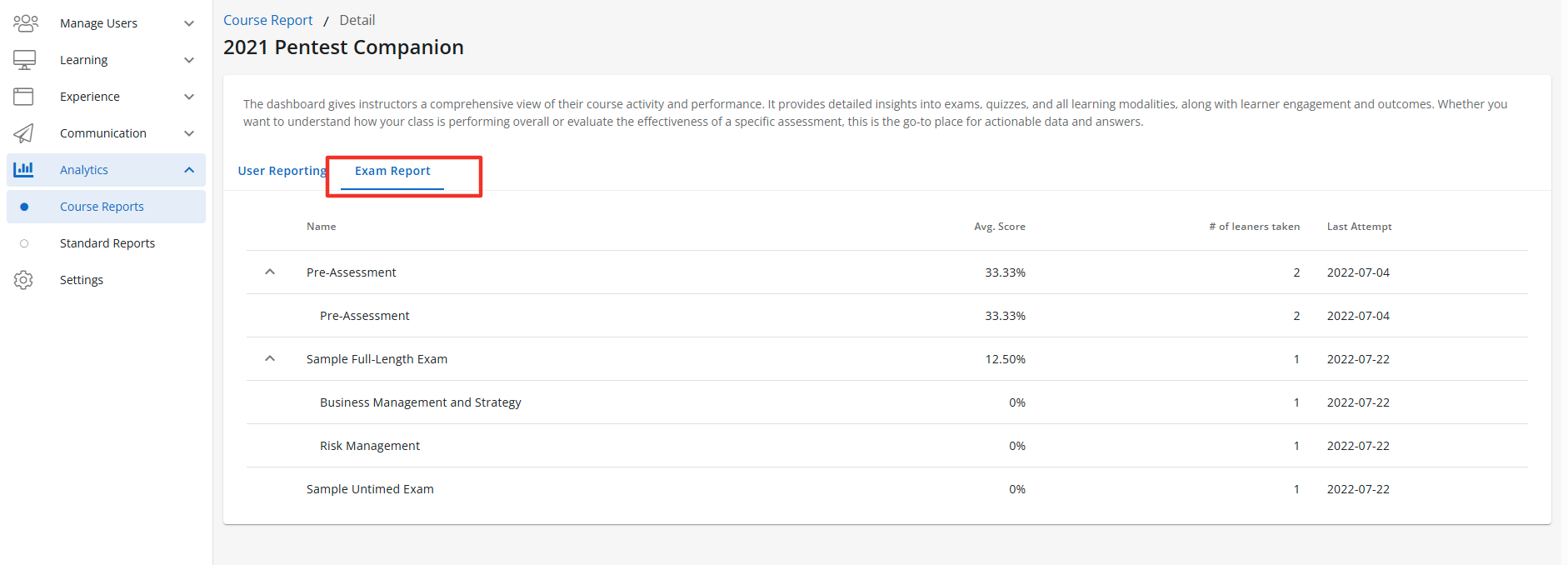Open the Course Report breadcrumb link
The image size is (1568, 565).
(x=267, y=20)
